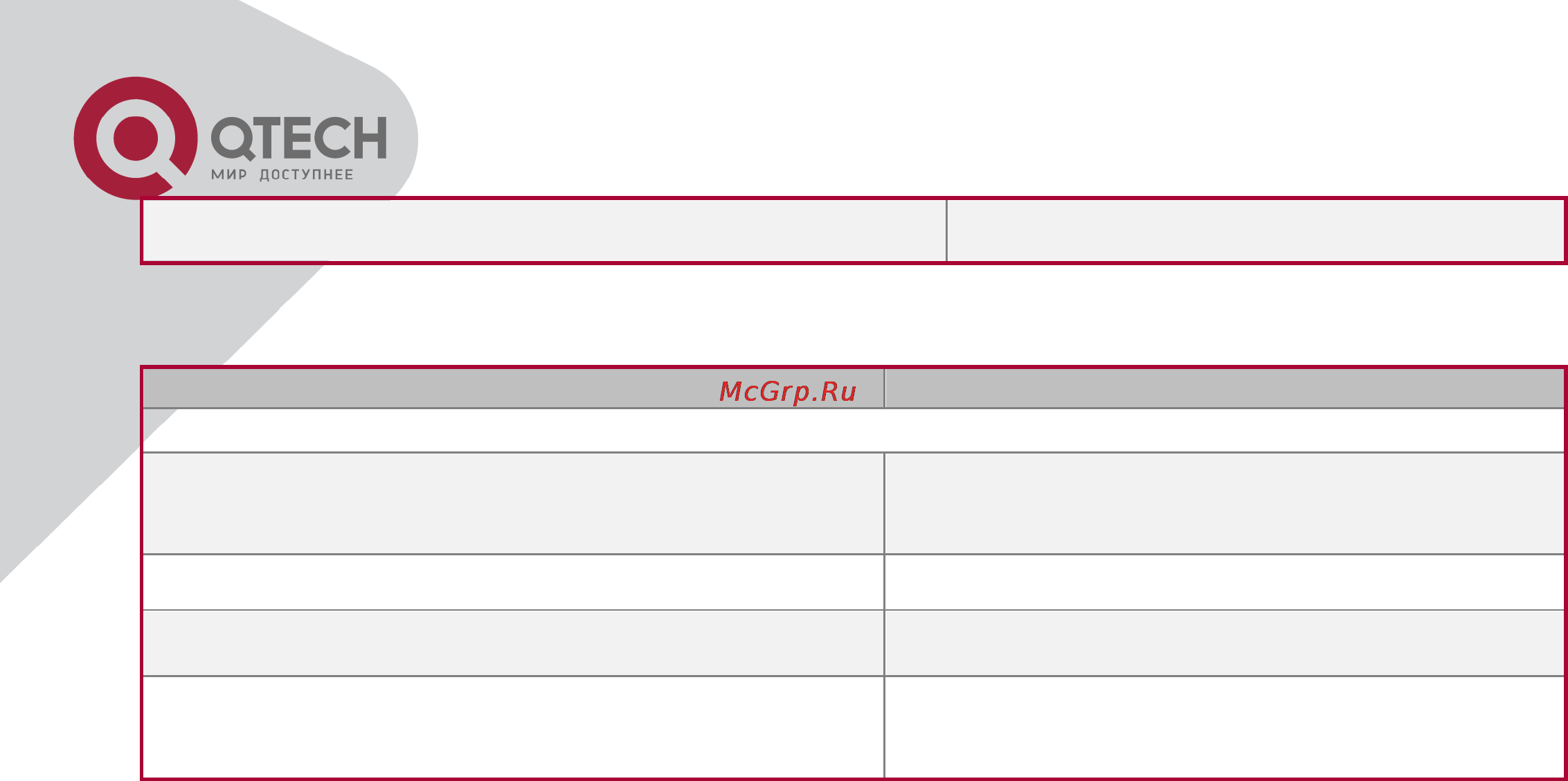The width and height of the screenshot is (1568, 781).
Task: Click the QTECH magnifier logo circle
Action: click(136, 138)
